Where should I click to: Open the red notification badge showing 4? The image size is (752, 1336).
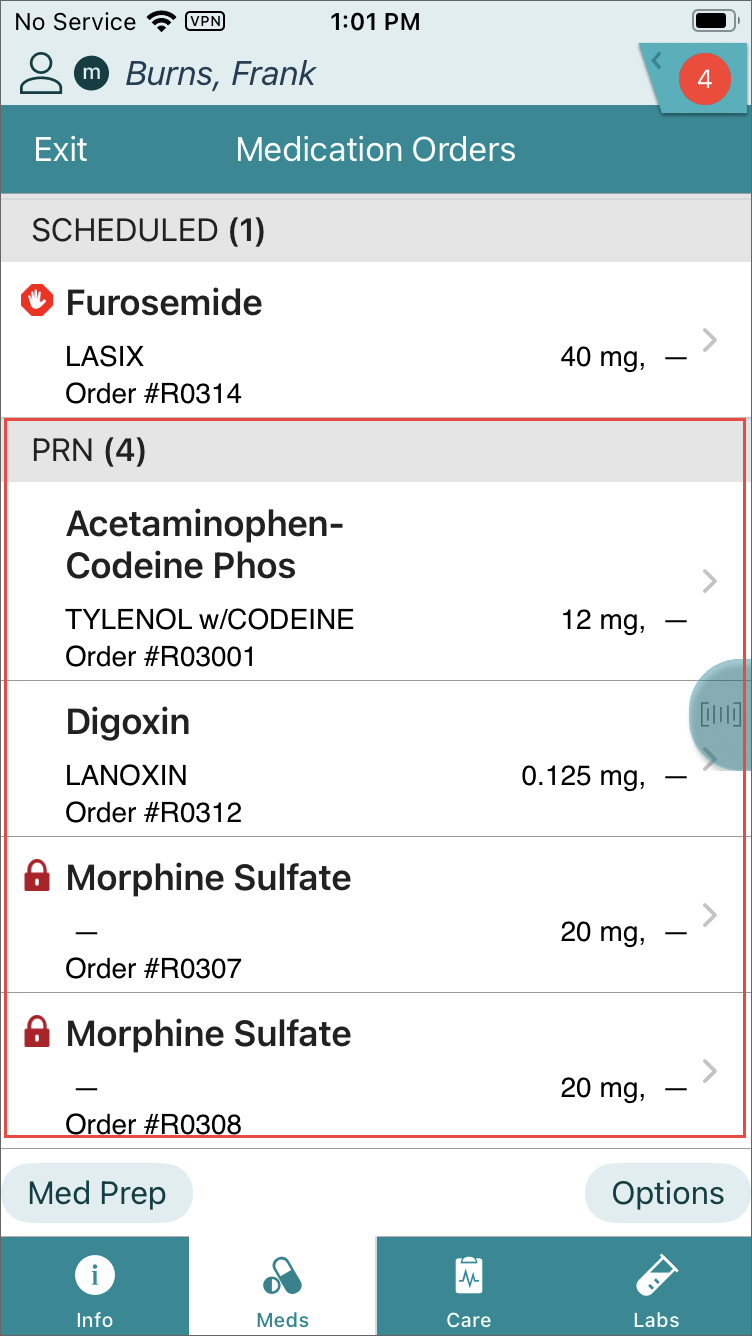click(704, 79)
